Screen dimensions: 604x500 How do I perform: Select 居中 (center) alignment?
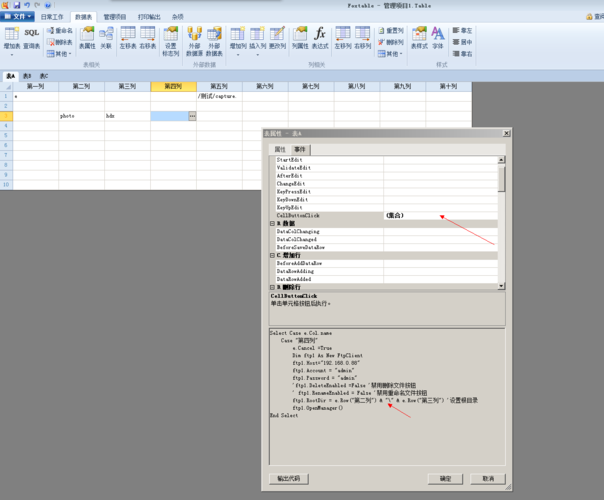tap(463, 42)
